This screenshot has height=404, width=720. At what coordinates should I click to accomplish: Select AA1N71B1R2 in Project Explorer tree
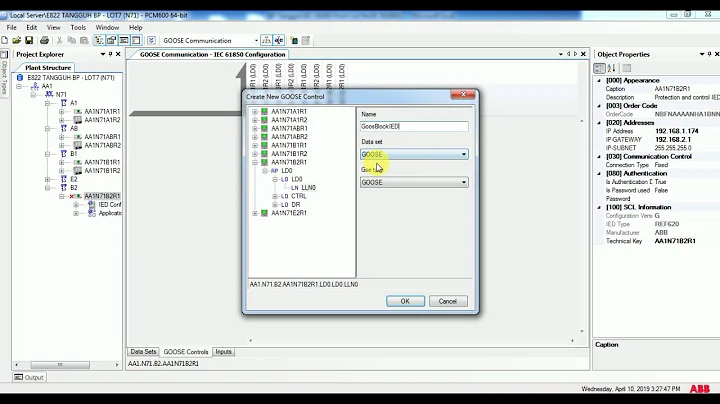pos(102,171)
